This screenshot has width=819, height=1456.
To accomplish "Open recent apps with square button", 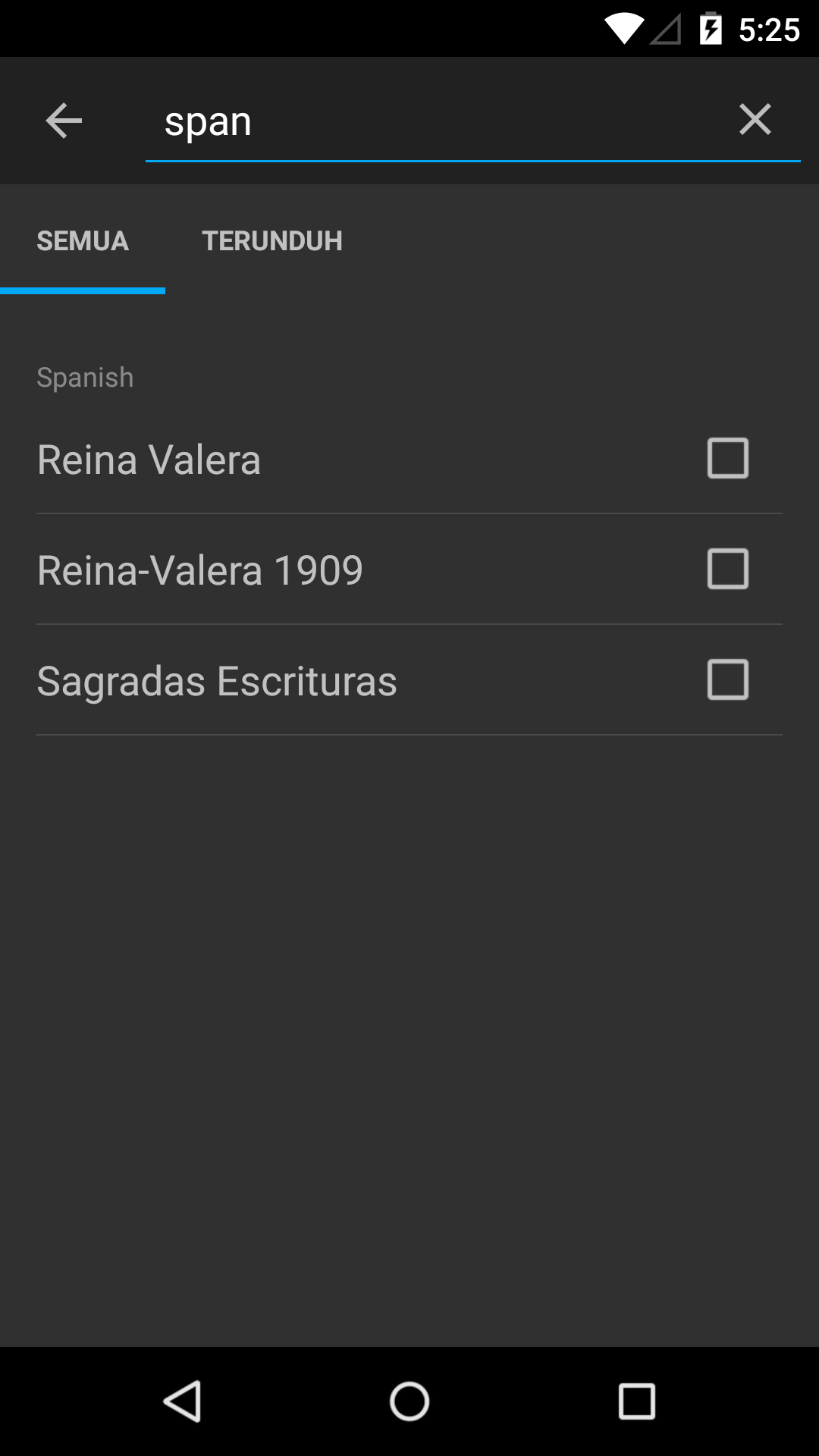I will click(636, 1401).
